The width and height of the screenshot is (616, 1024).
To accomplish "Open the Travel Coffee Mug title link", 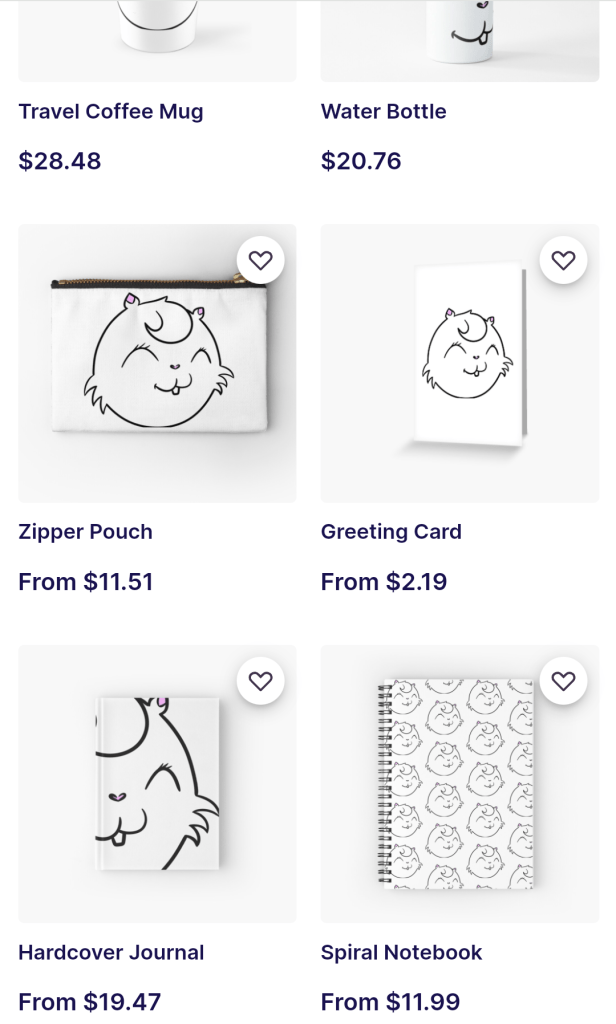I will 111,112.
